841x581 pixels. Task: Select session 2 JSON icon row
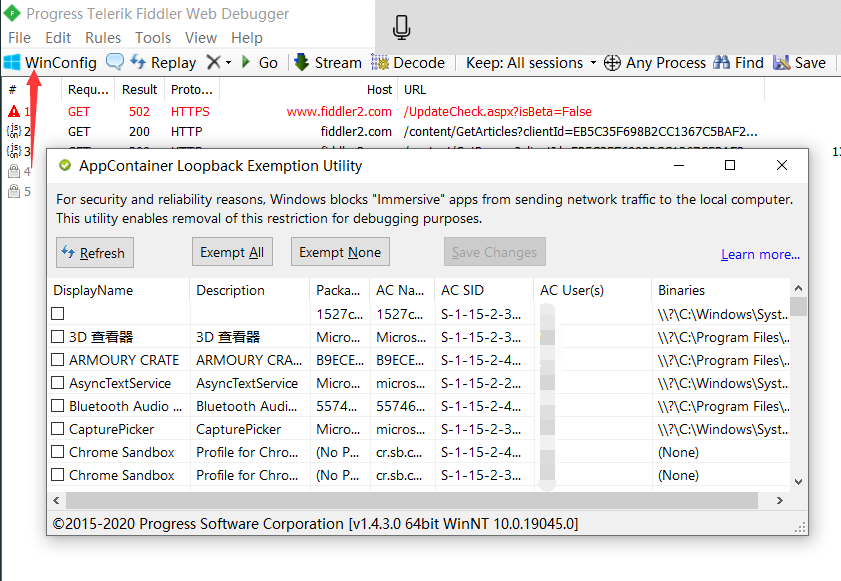pyautogui.click(x=14, y=131)
